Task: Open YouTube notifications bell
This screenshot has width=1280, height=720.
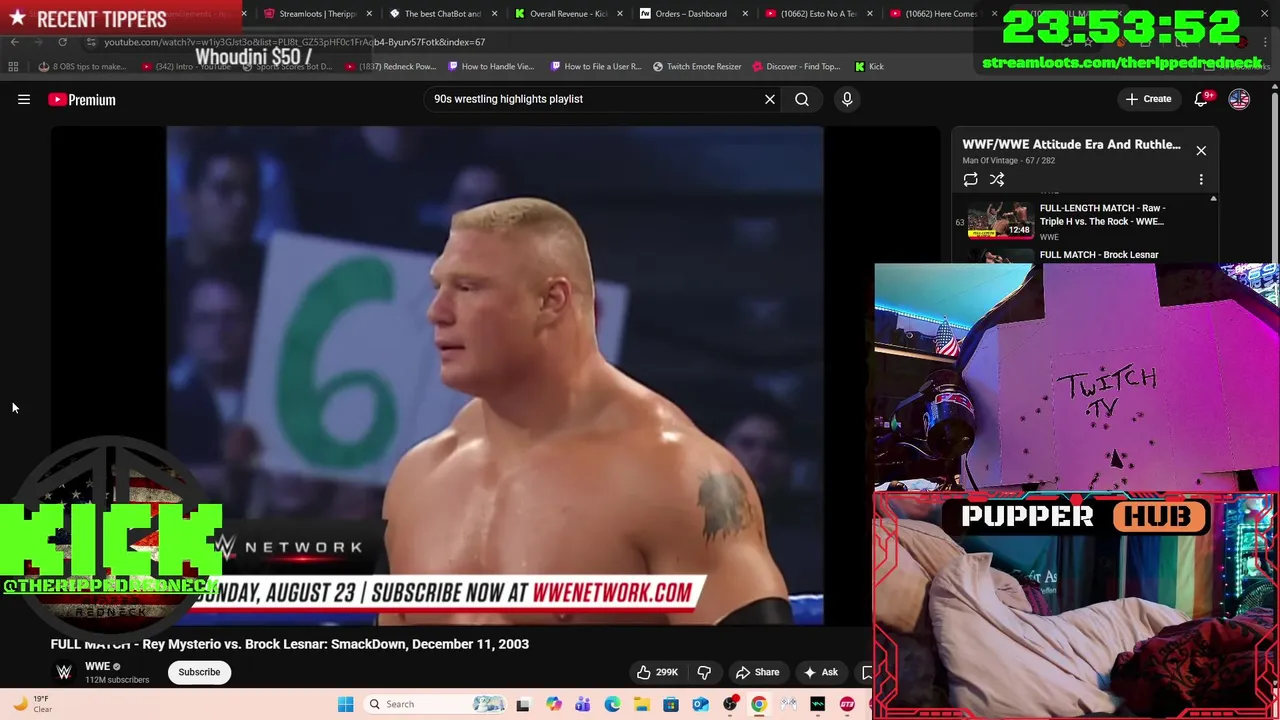Action: 1202,99
